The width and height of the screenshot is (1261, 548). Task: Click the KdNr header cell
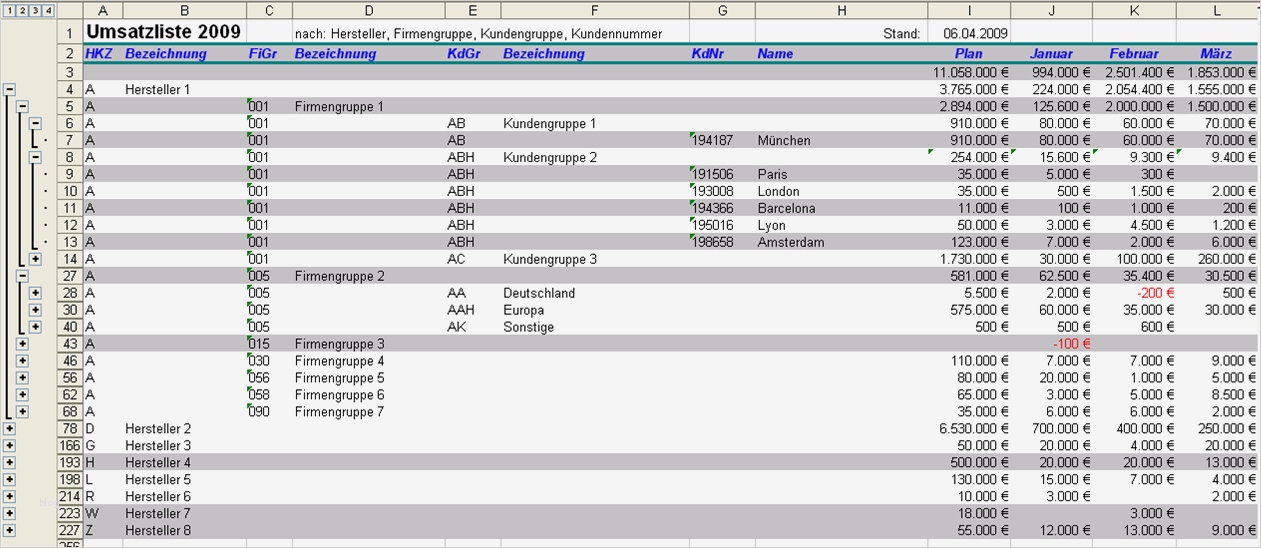tap(722, 54)
